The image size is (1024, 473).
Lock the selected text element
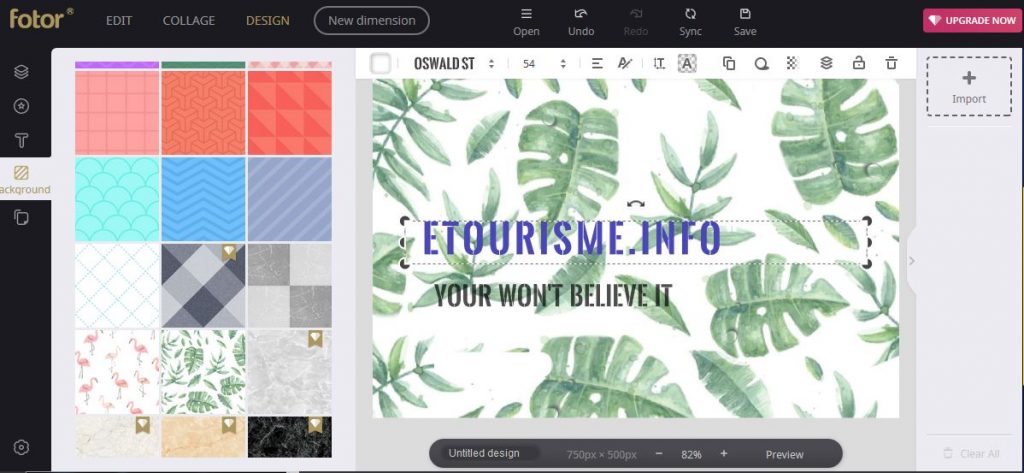tap(859, 63)
